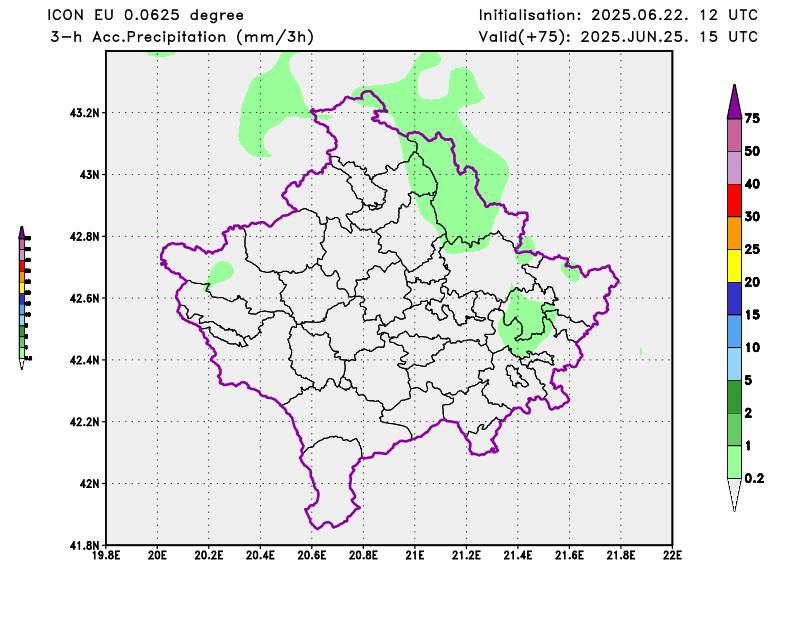Click the '20.2E' longitude label

click(x=209, y=555)
